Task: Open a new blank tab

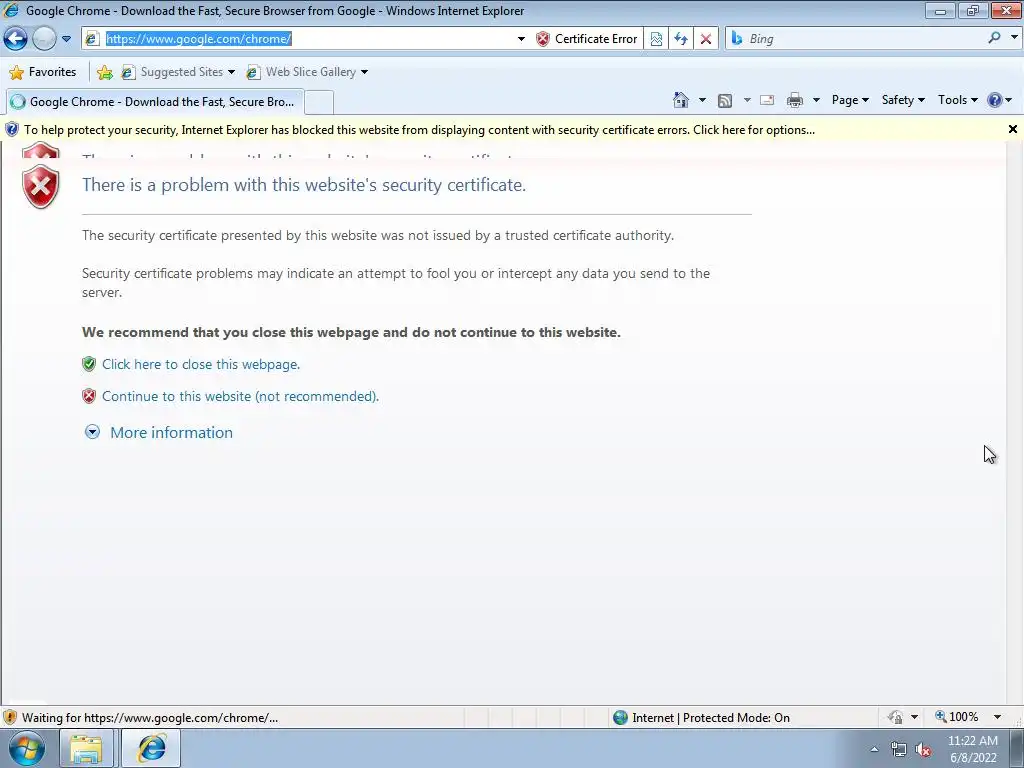Action: pyautogui.click(x=319, y=103)
